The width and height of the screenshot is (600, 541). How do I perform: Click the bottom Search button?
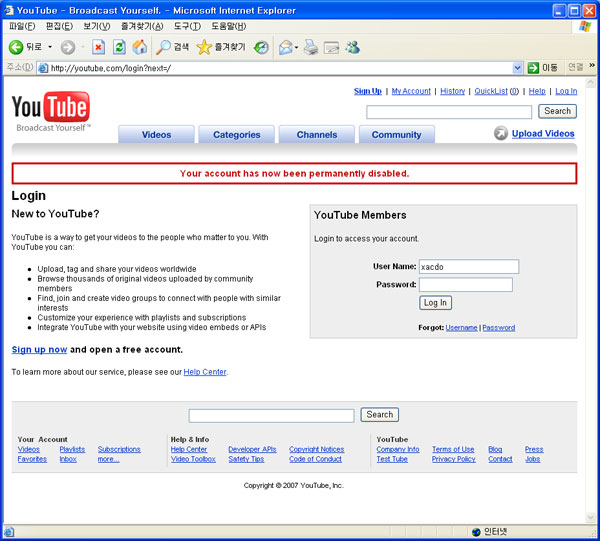(380, 414)
